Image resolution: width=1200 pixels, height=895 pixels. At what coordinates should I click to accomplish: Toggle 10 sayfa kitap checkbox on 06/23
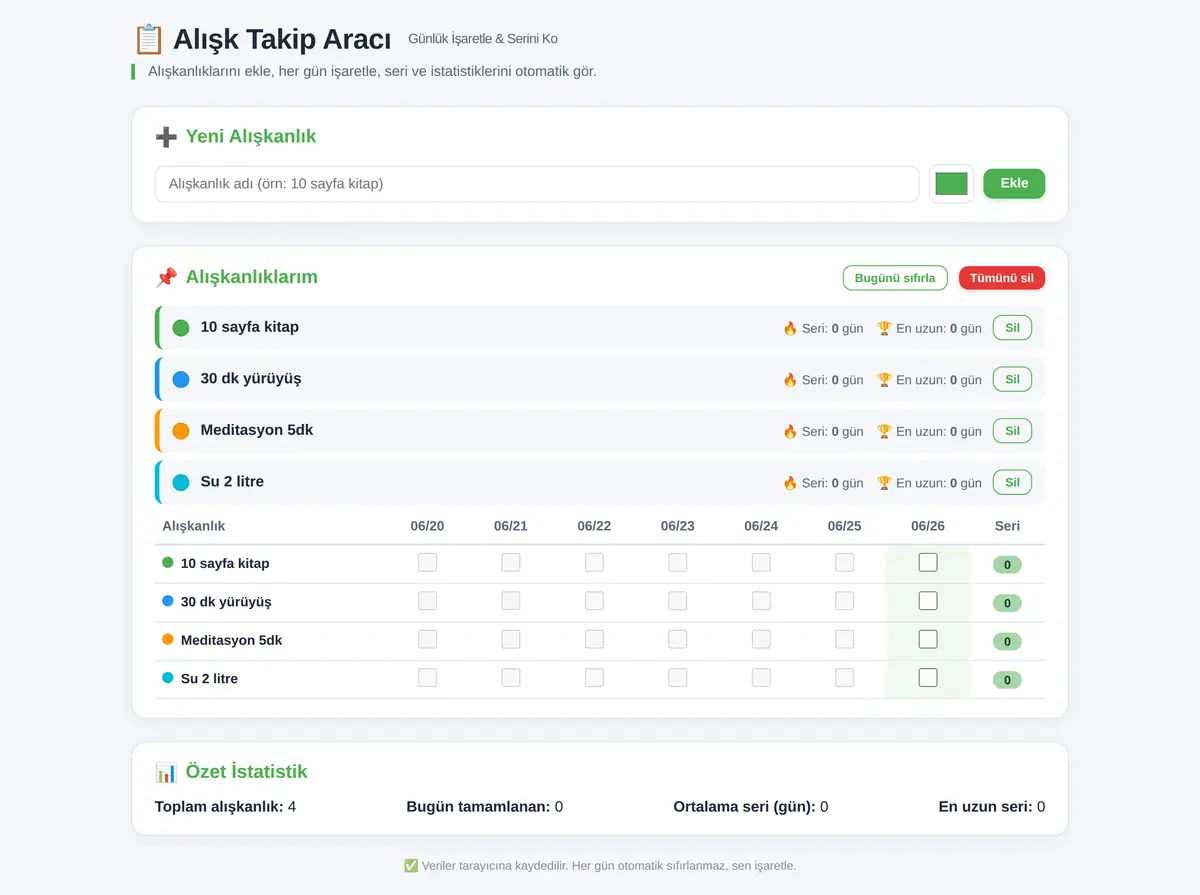click(678, 562)
